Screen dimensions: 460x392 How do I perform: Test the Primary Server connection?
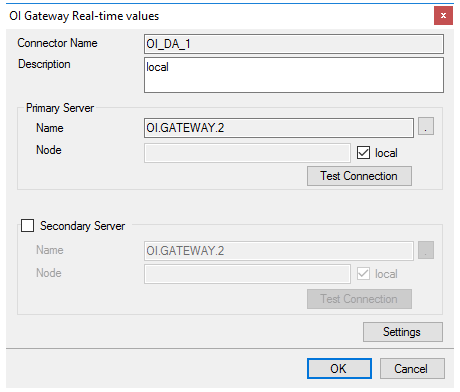click(x=359, y=176)
